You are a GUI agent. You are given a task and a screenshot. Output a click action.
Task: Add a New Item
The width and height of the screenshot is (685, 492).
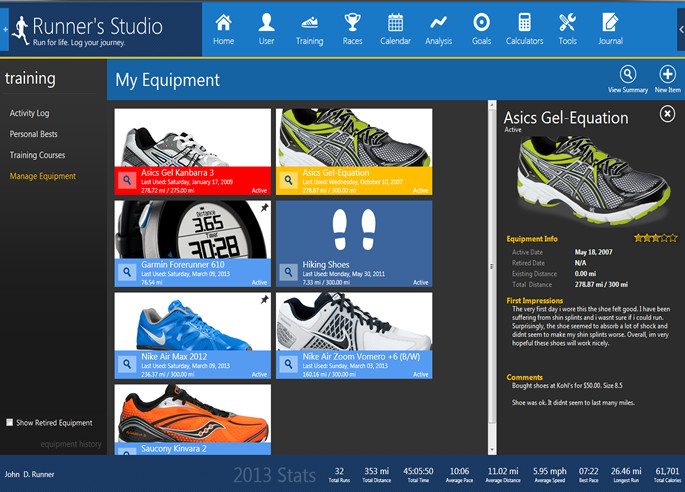coord(668,79)
